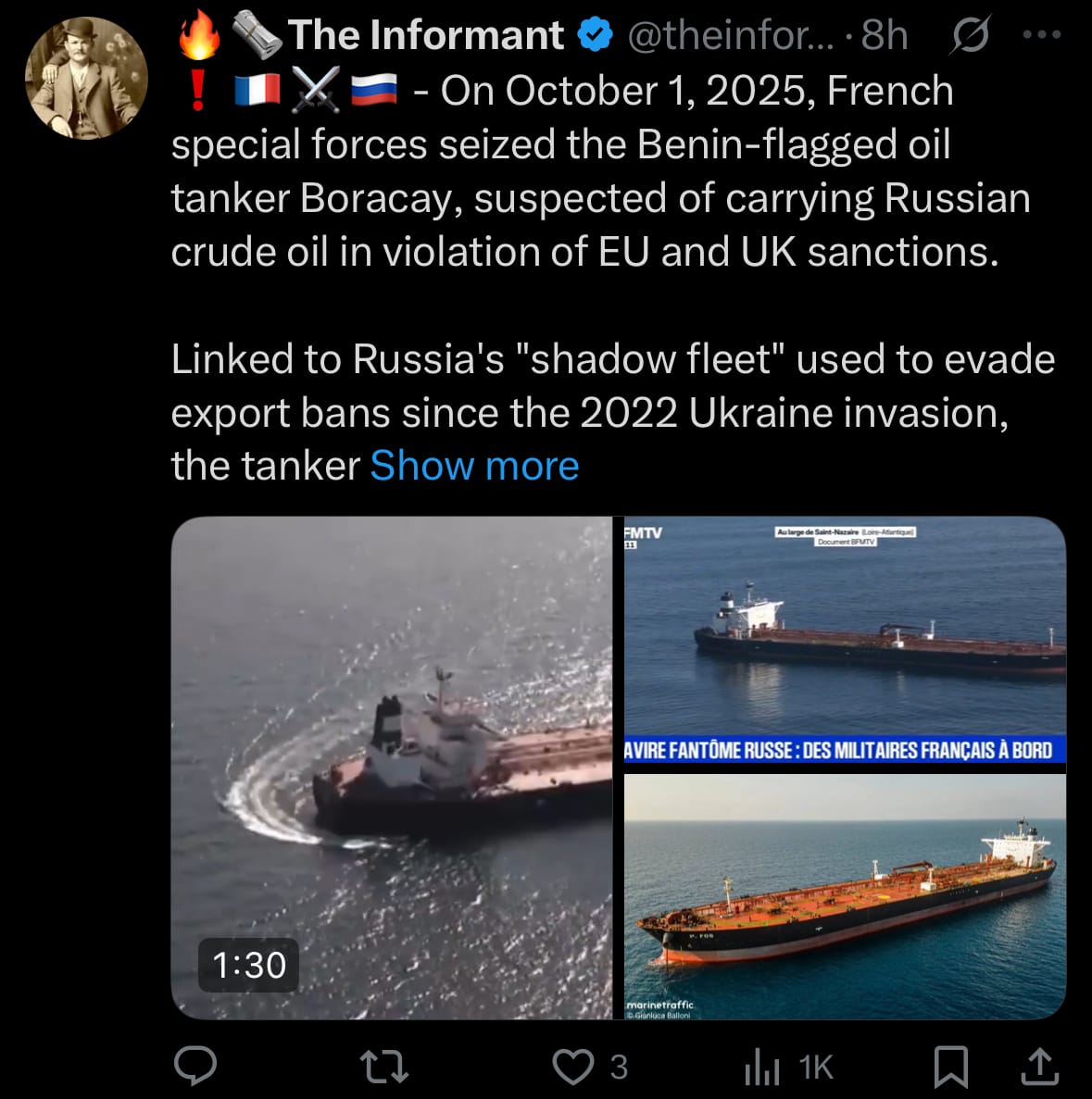
Task: Repost this tweet with the arrows icon
Action: coord(383,1066)
